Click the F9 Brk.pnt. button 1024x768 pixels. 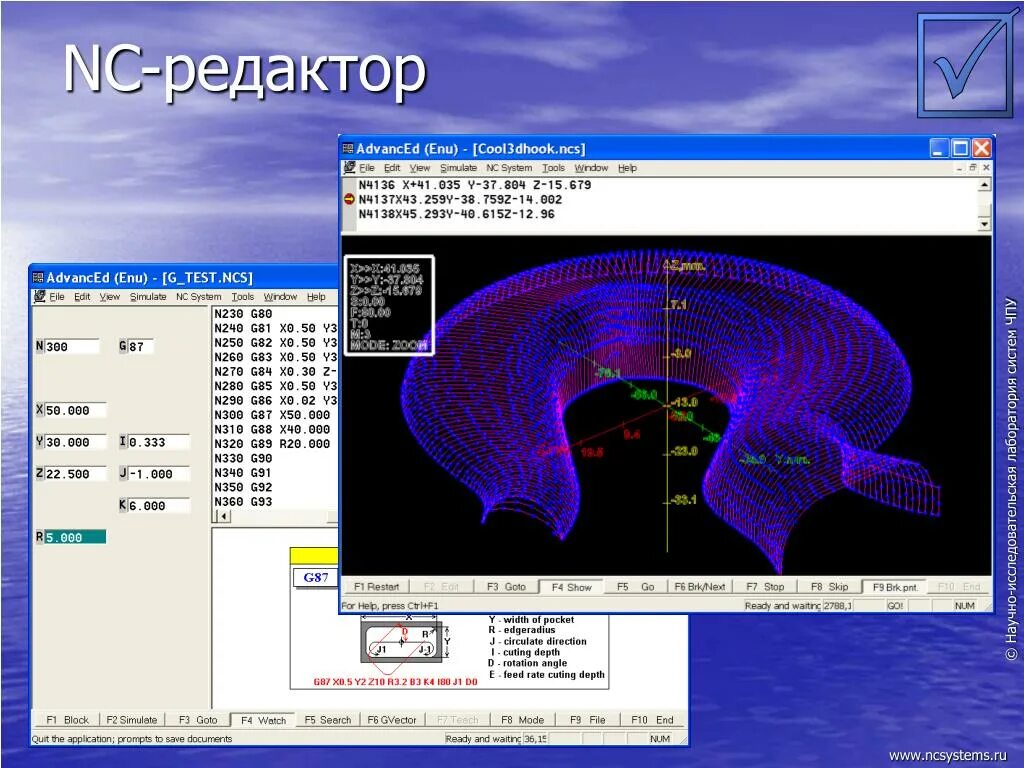[x=895, y=586]
